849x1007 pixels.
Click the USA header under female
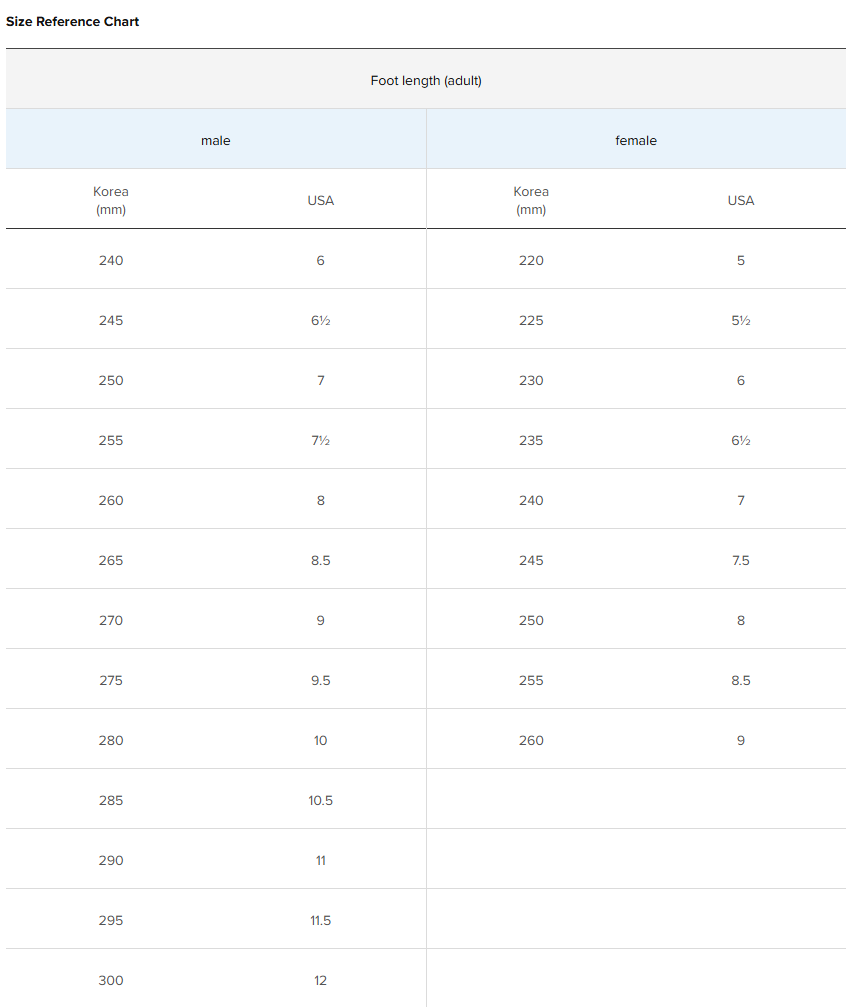coord(741,201)
